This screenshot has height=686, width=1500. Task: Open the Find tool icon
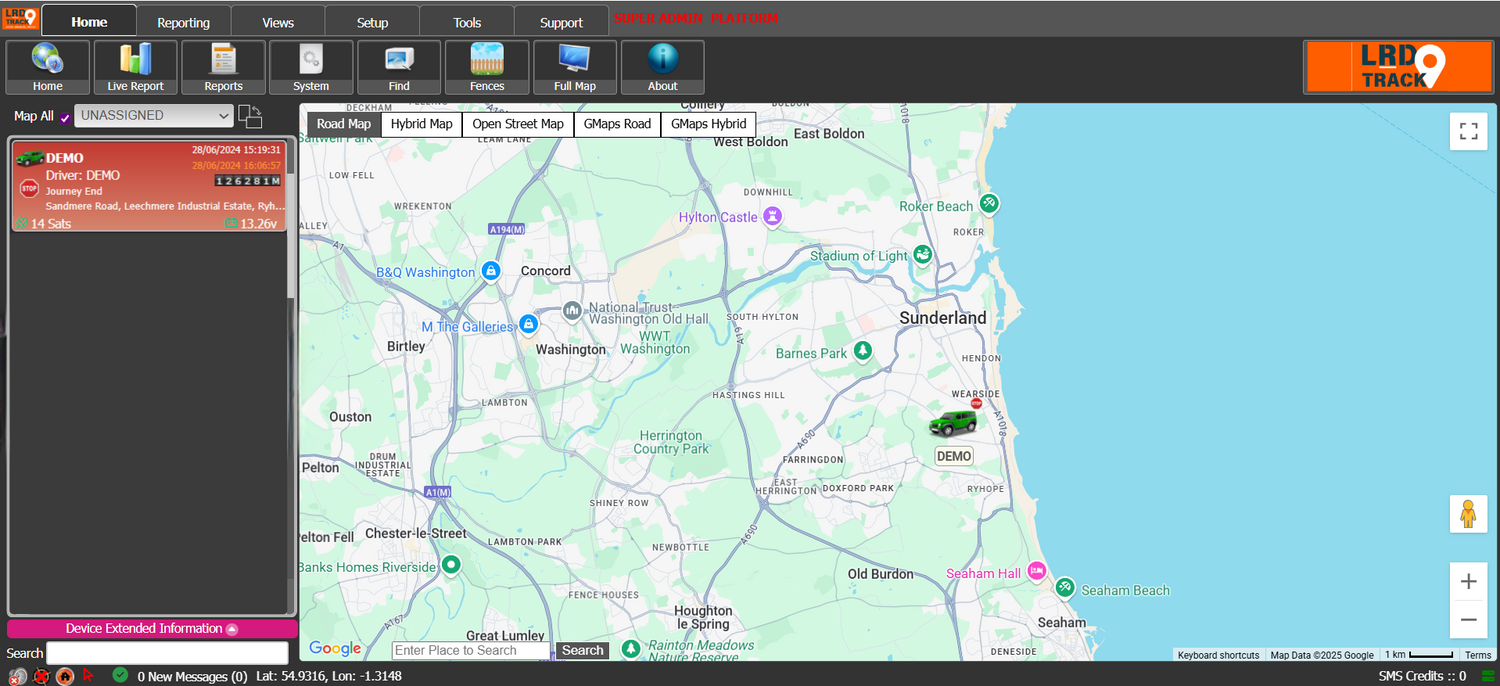[399, 67]
